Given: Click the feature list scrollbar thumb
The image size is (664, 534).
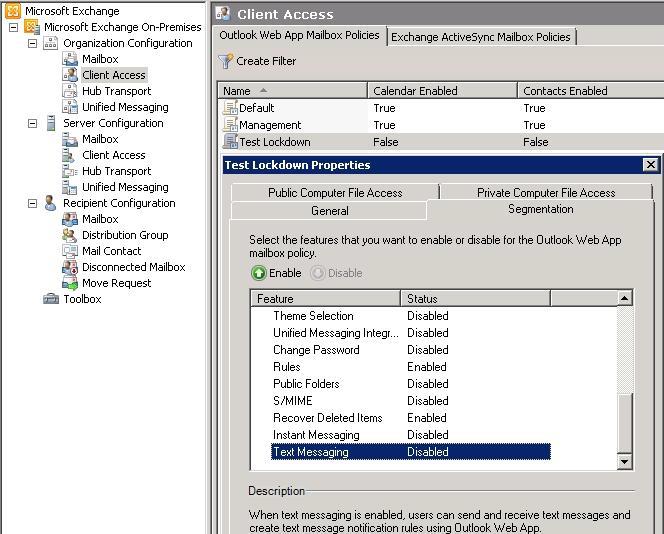Looking at the screenshot, I should pos(624,423).
